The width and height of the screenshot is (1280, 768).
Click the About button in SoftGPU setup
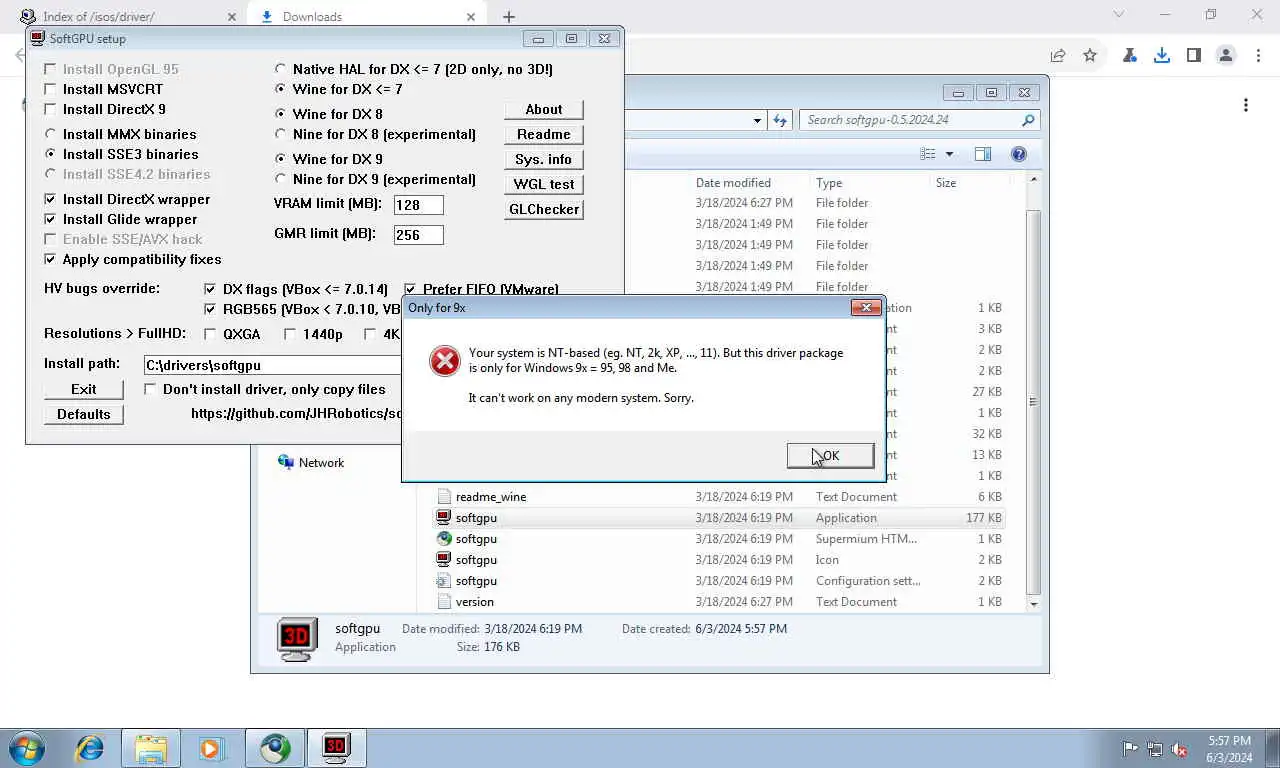[x=544, y=109]
